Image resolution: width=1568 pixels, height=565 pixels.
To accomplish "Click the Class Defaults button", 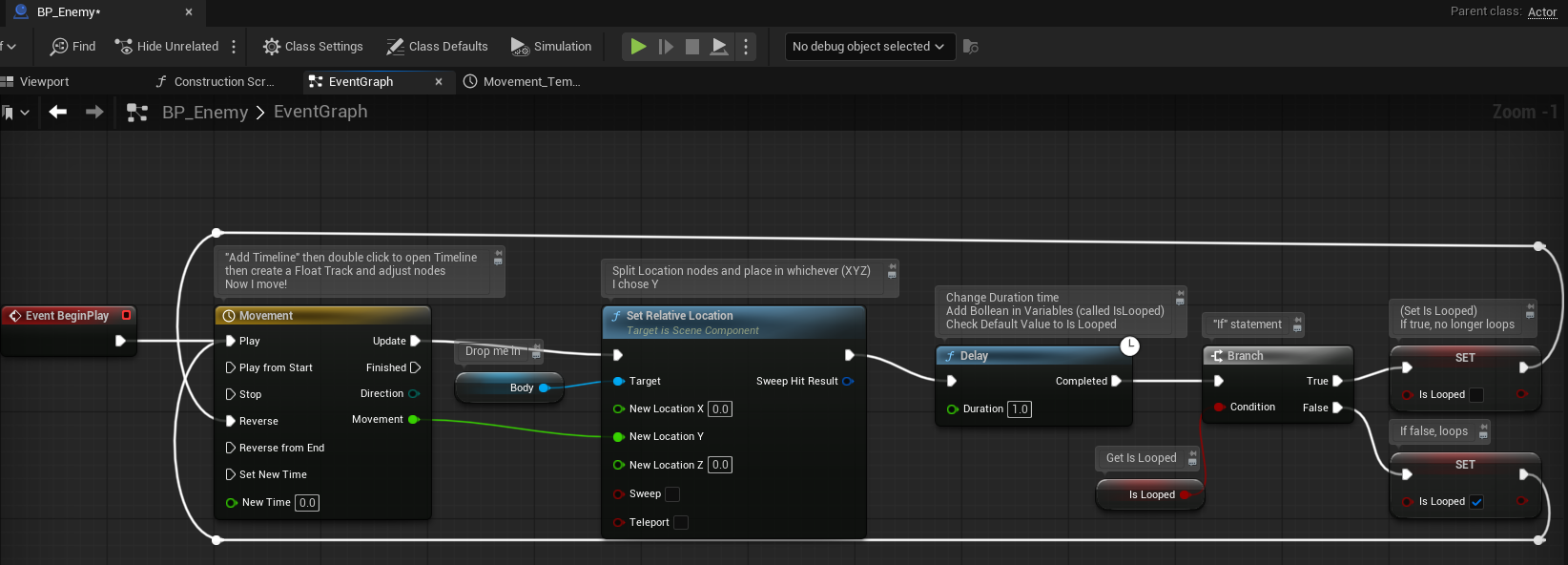I will click(x=437, y=46).
